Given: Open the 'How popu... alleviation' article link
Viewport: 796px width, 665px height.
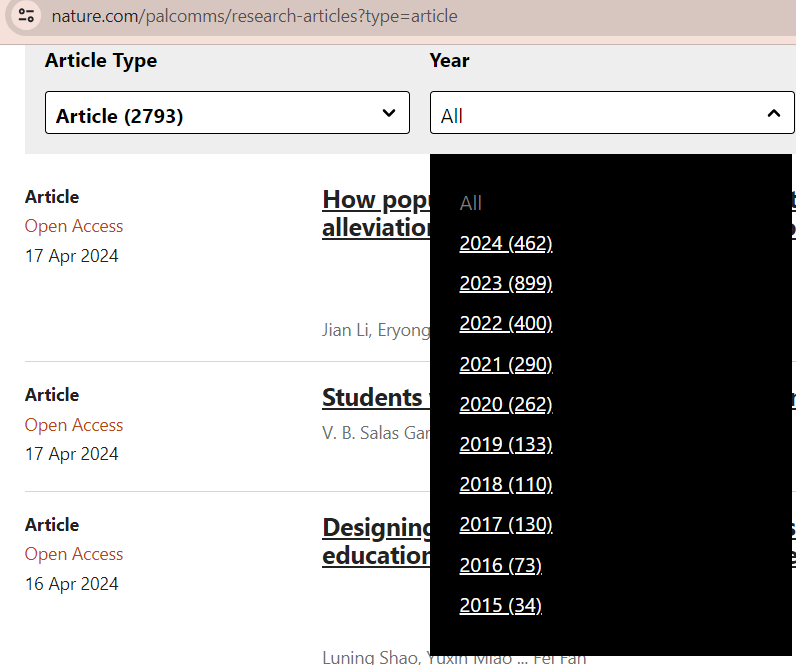Looking at the screenshot, I should point(375,213).
